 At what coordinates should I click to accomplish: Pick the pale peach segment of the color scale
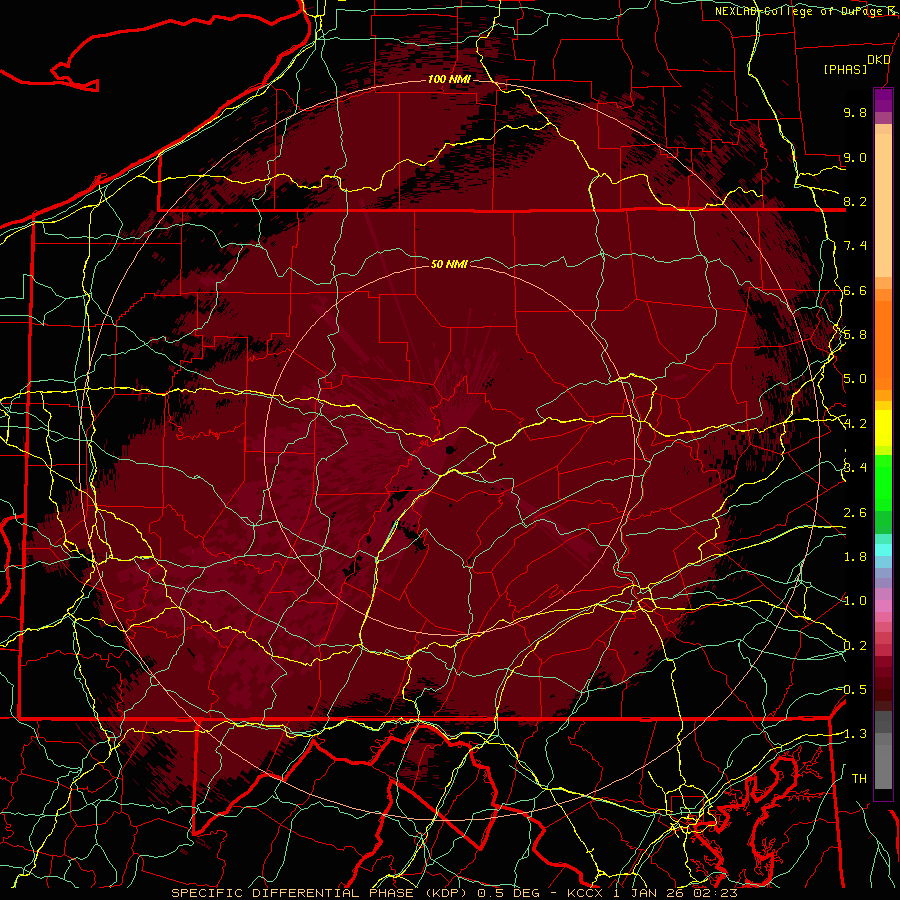click(x=883, y=207)
